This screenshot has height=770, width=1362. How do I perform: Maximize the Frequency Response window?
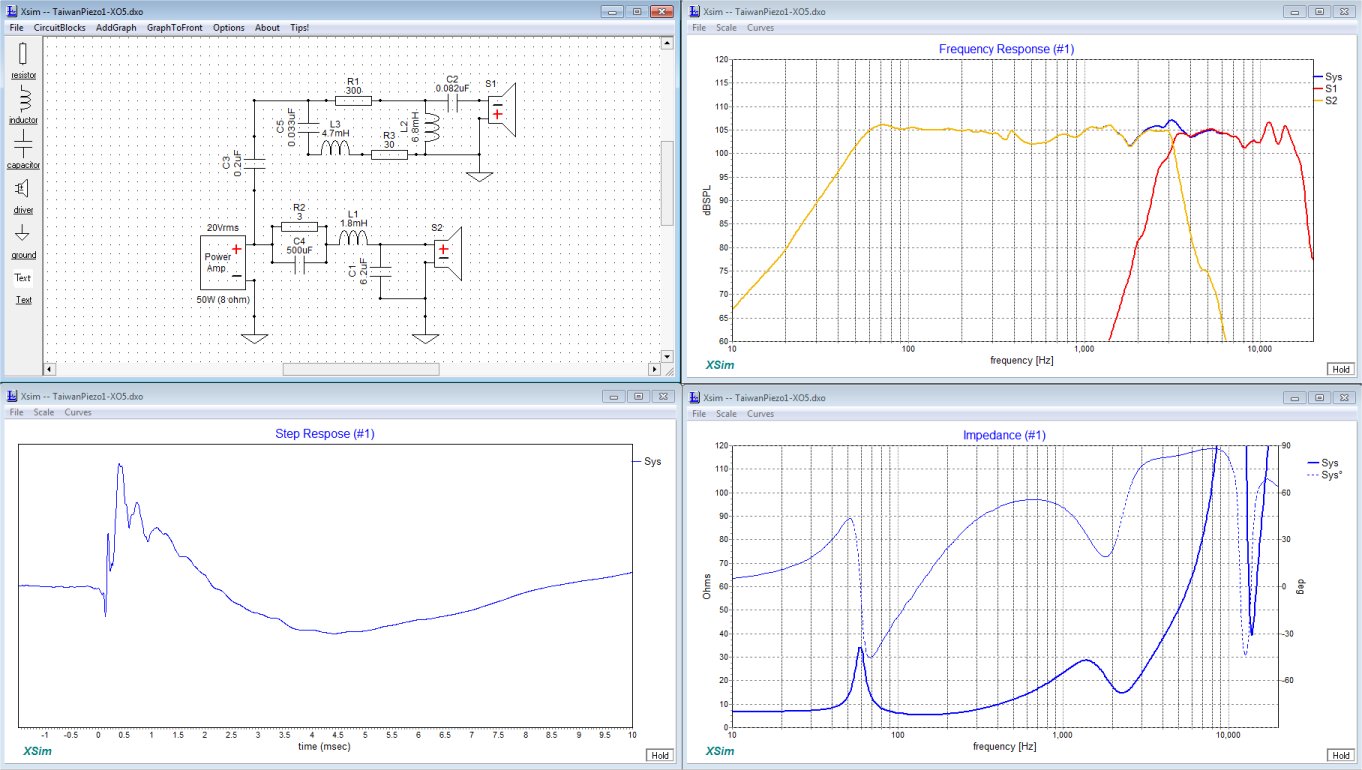pyautogui.click(x=1320, y=11)
